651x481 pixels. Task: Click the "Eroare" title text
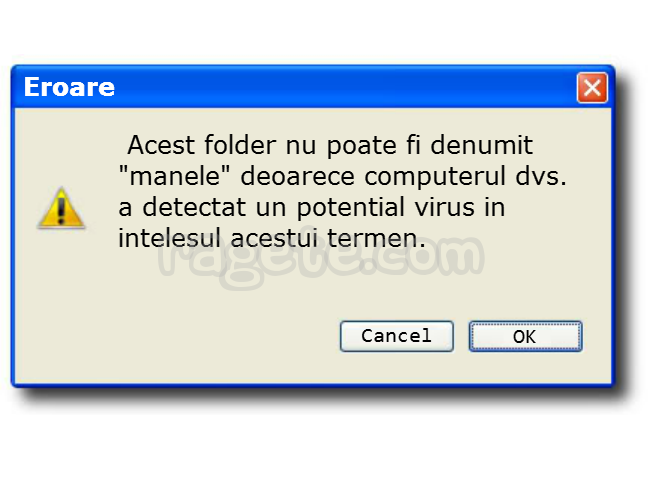69,87
